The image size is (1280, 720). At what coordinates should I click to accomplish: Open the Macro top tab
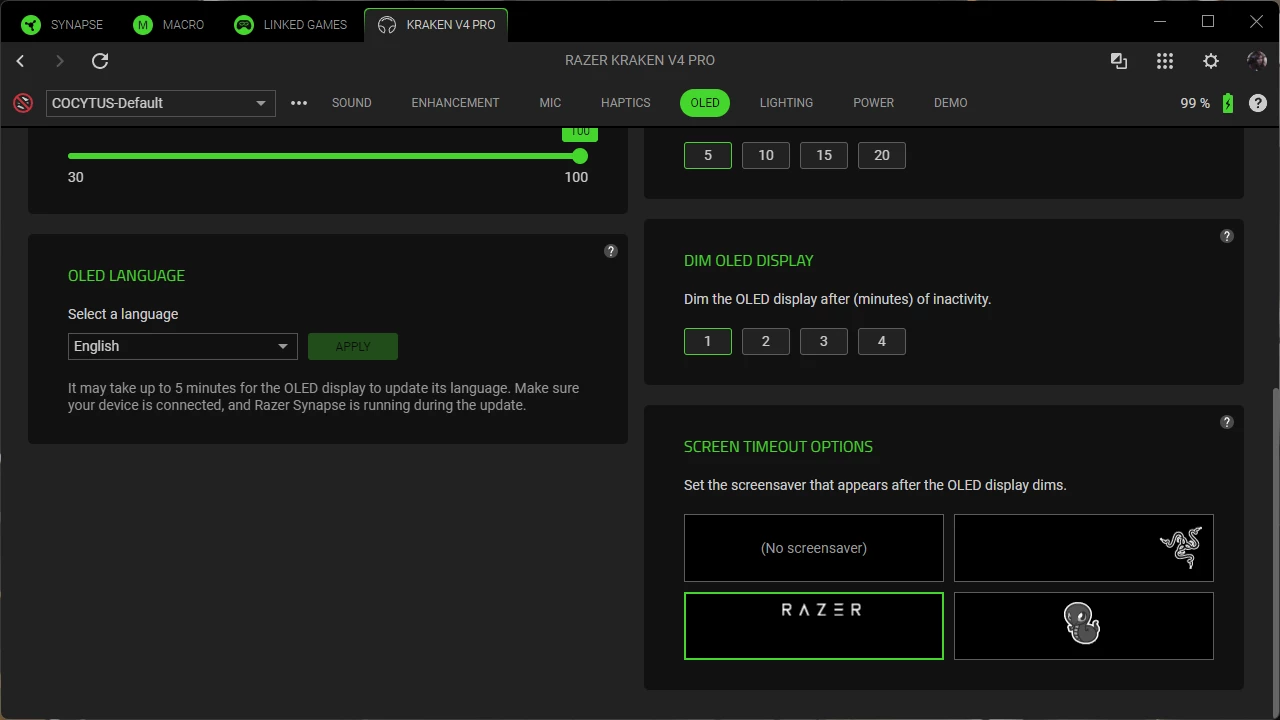[x=168, y=24]
